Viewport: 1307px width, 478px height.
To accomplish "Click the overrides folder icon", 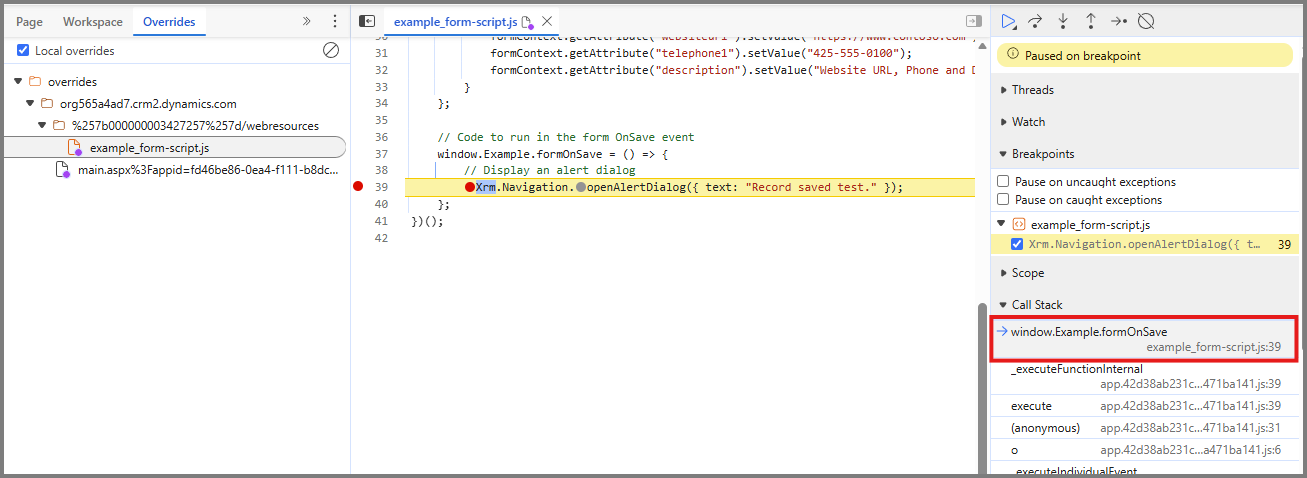I will [35, 81].
